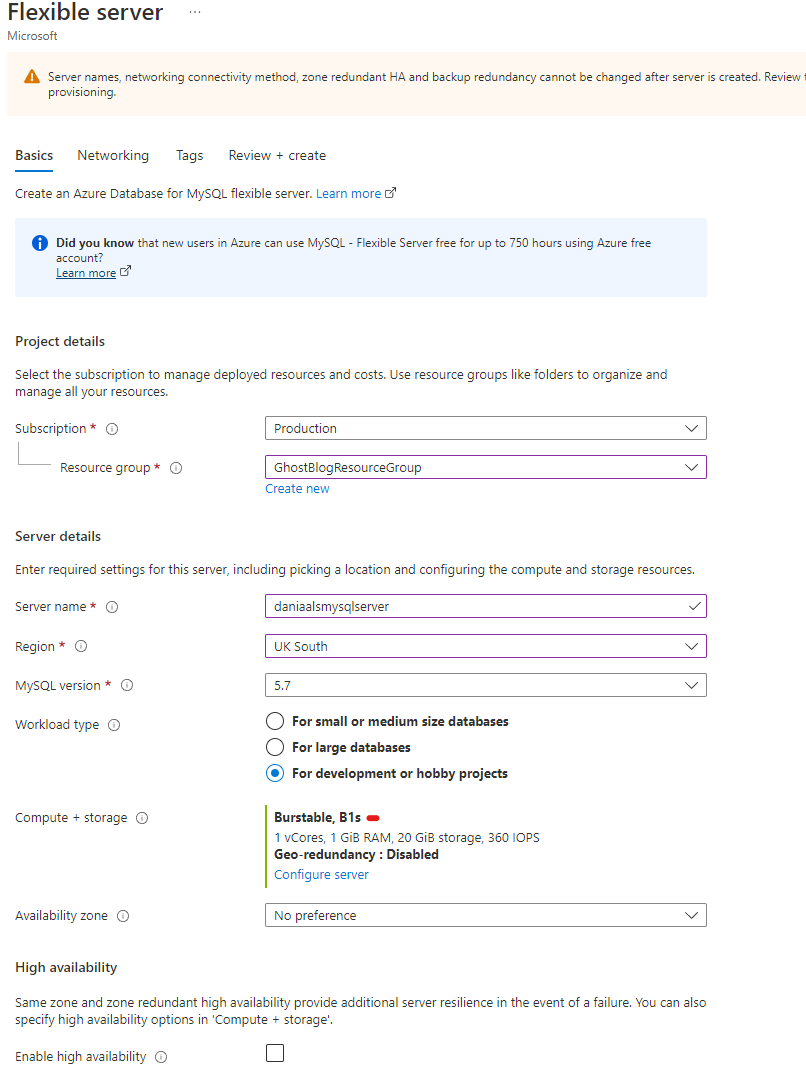
Task: Open the Subscription dropdown showing Production
Action: tap(486, 428)
